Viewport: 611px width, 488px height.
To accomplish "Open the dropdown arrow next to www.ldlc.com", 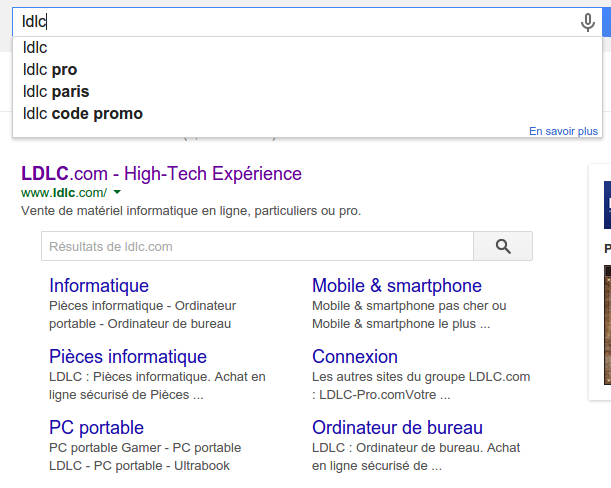I will 117,192.
